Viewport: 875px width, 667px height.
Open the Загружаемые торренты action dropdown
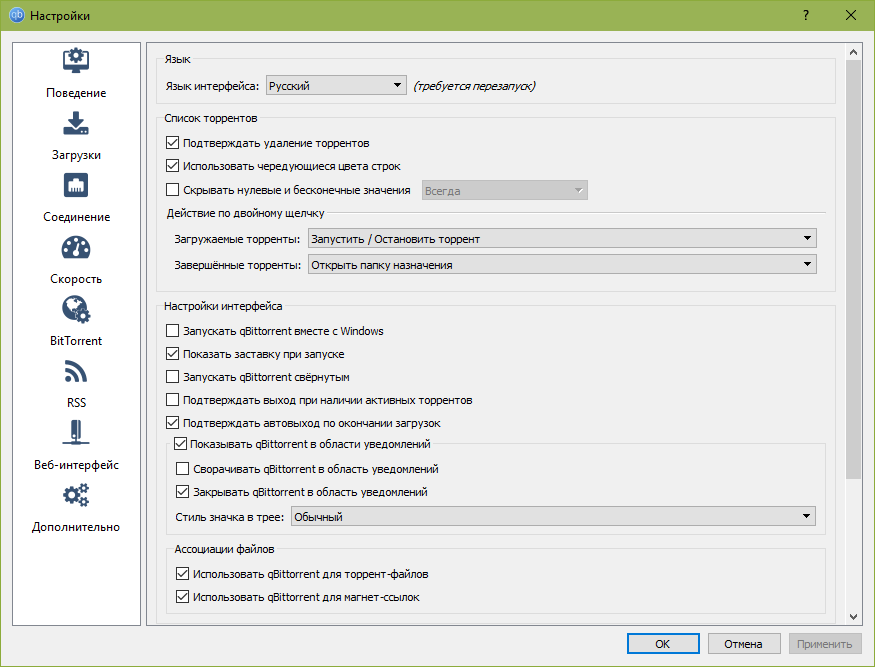[x=562, y=238]
